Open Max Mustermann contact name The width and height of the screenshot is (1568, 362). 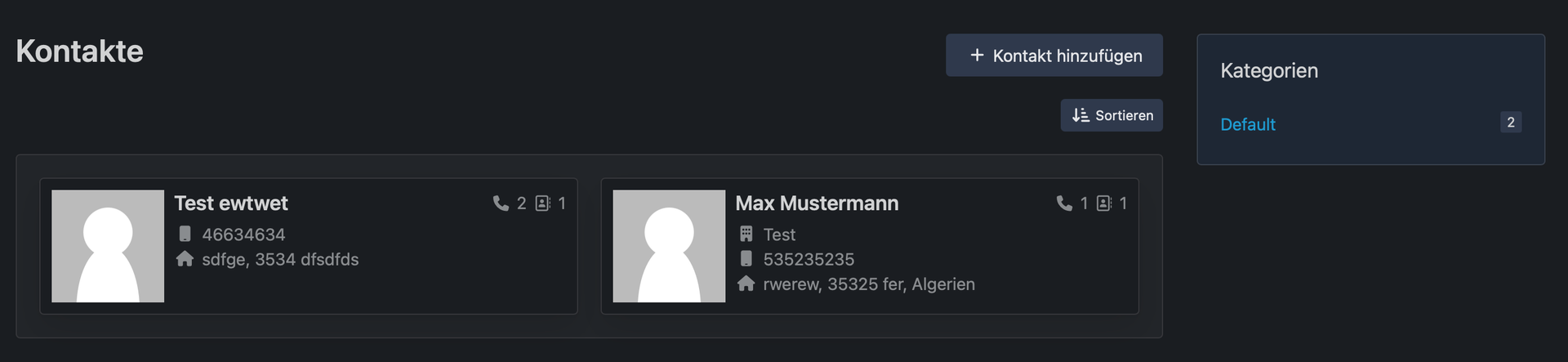[x=817, y=203]
